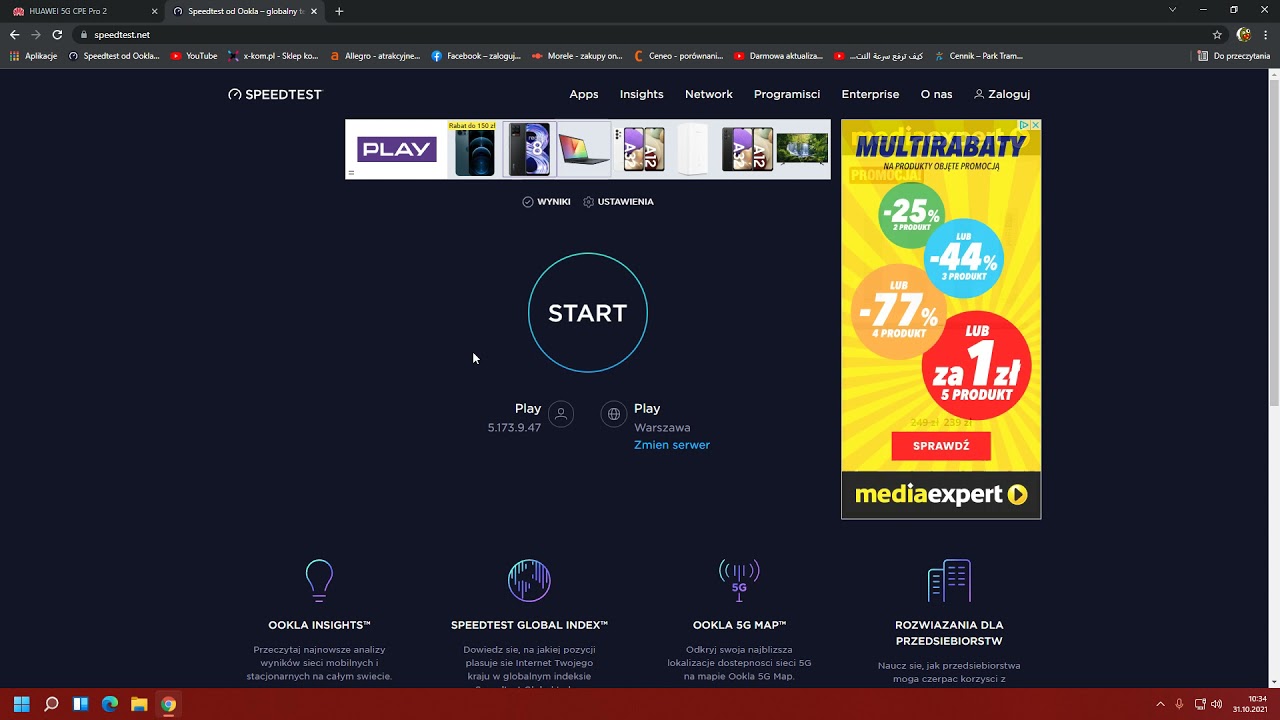Open the YouTube bookmark

(x=194, y=56)
